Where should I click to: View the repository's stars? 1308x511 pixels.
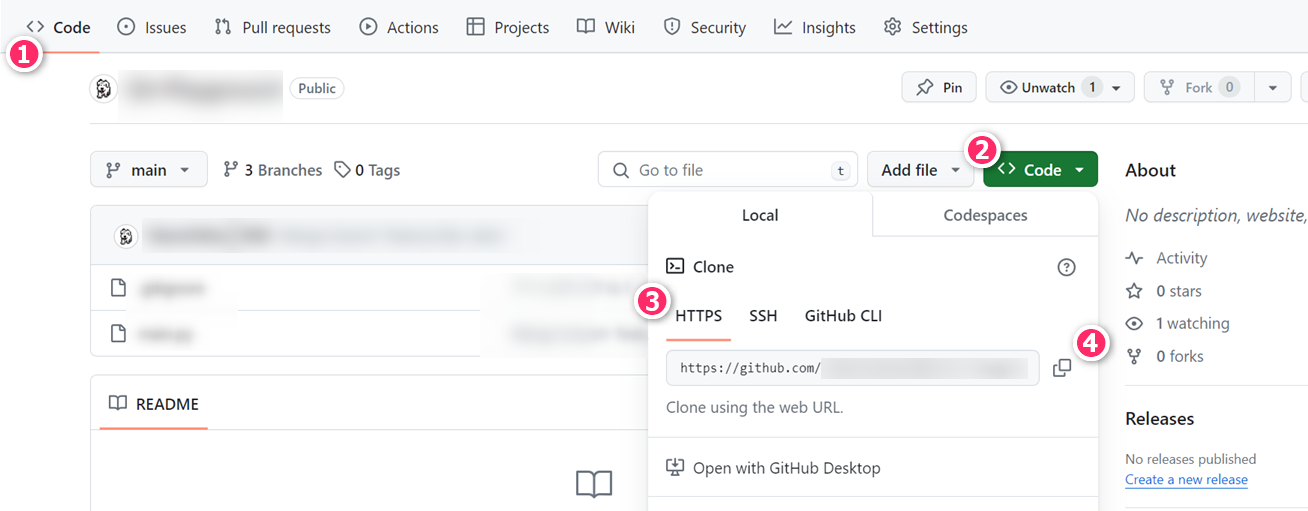pos(1178,291)
